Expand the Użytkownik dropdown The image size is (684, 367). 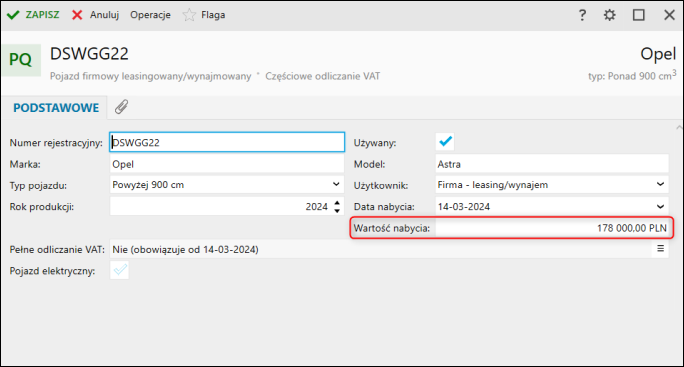coord(660,185)
